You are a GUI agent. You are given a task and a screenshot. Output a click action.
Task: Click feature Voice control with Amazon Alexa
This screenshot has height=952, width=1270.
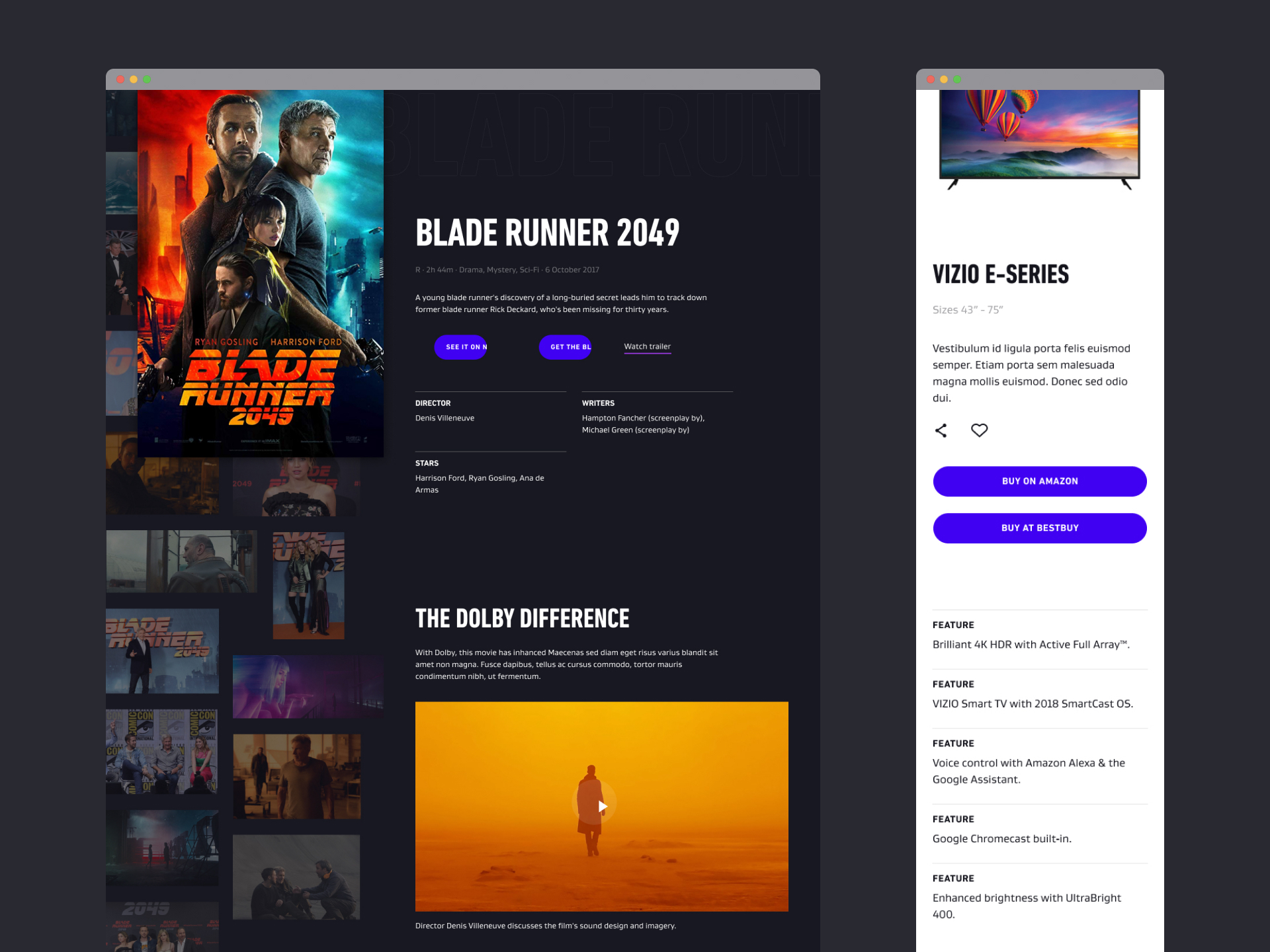[1029, 772]
